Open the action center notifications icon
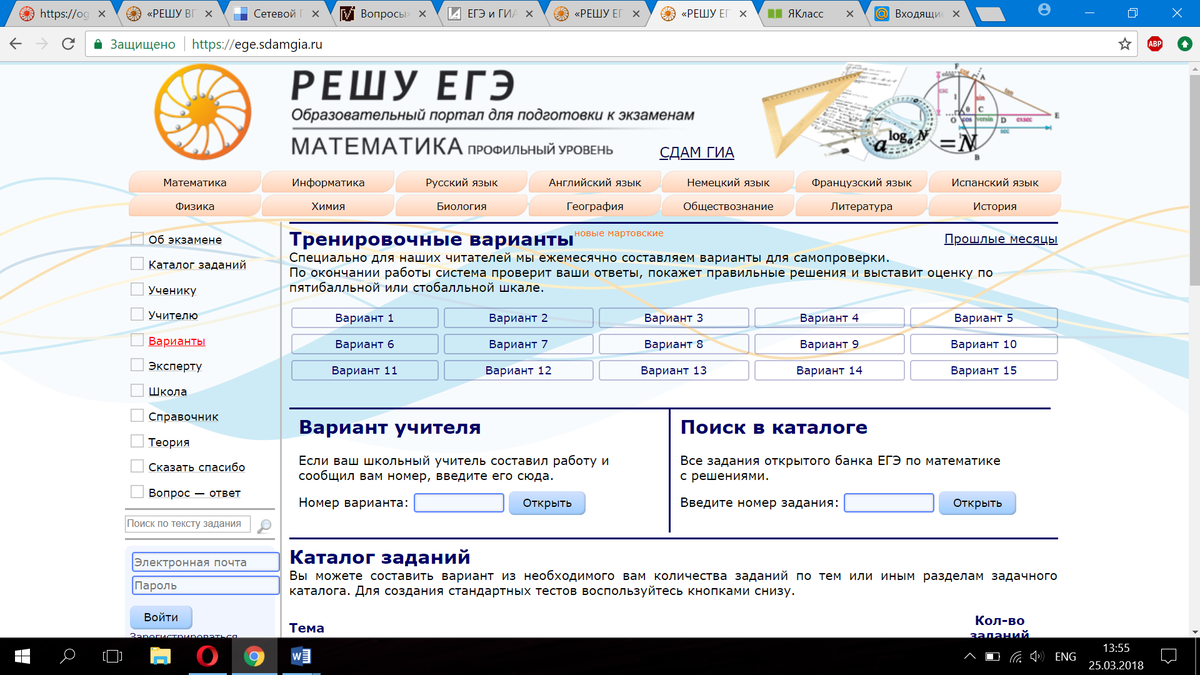1200x675 pixels. tap(1168, 656)
